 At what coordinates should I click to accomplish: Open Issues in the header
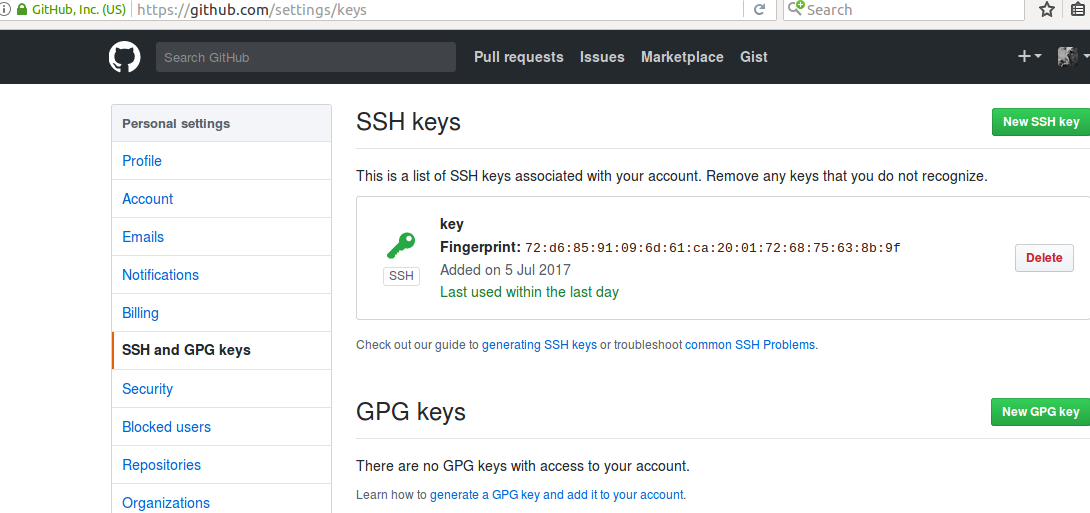[602, 57]
